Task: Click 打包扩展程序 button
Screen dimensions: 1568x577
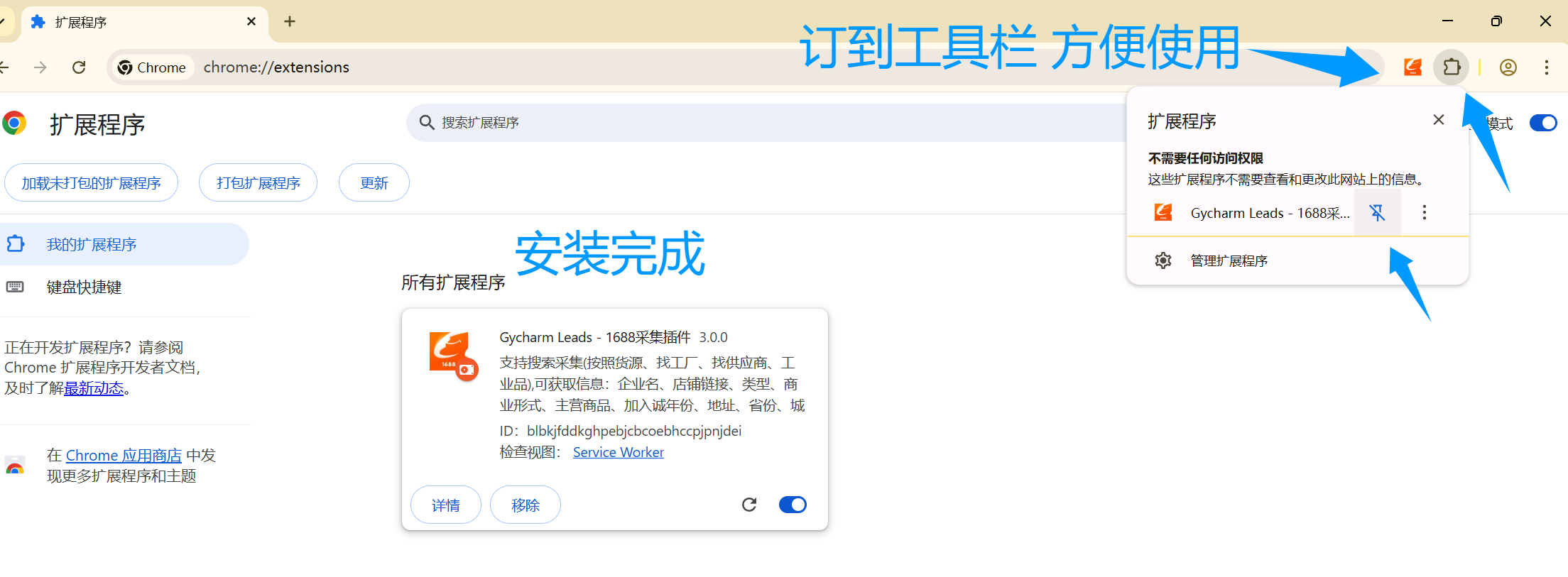Action: [258, 183]
